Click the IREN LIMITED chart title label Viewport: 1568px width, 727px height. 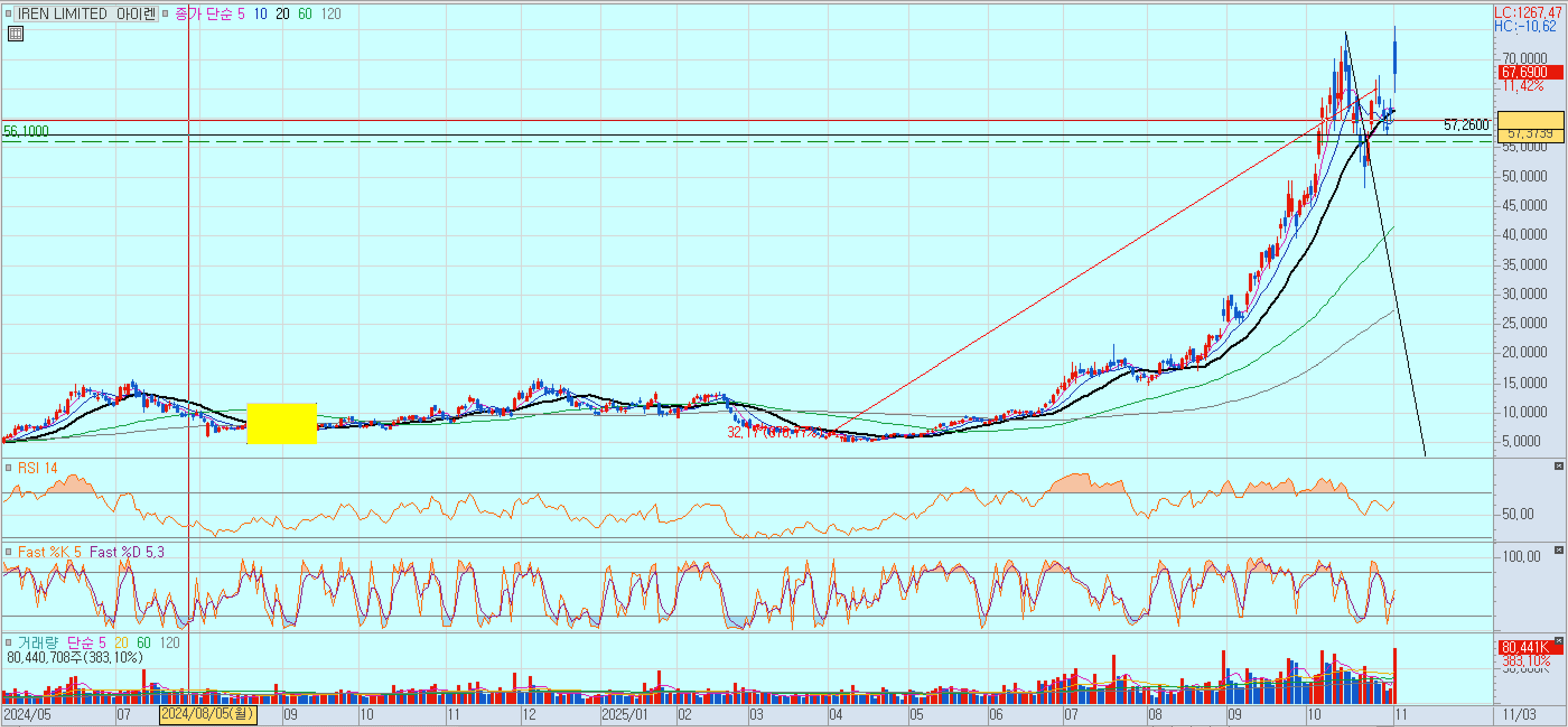coord(86,13)
